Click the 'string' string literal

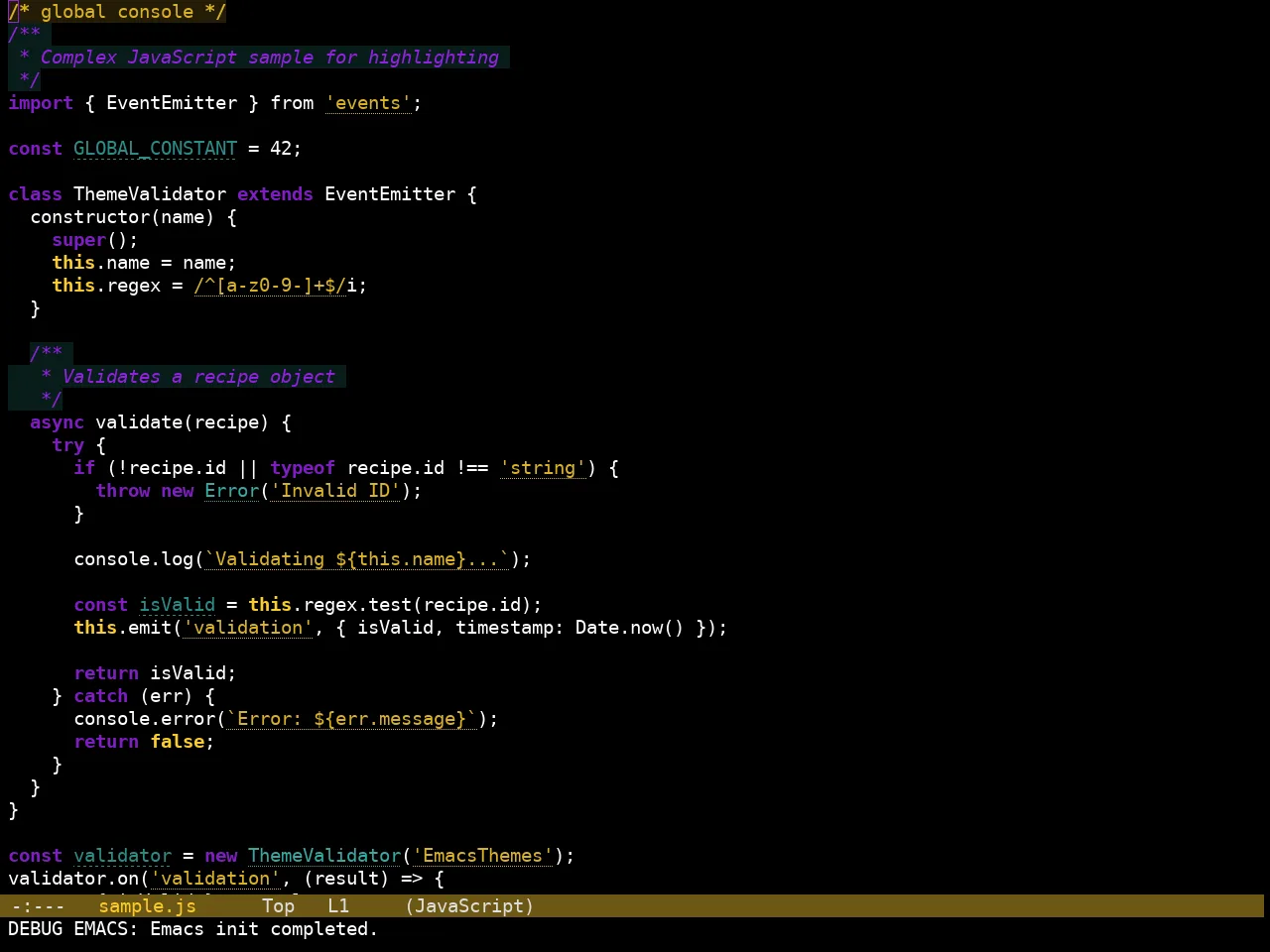543,468
